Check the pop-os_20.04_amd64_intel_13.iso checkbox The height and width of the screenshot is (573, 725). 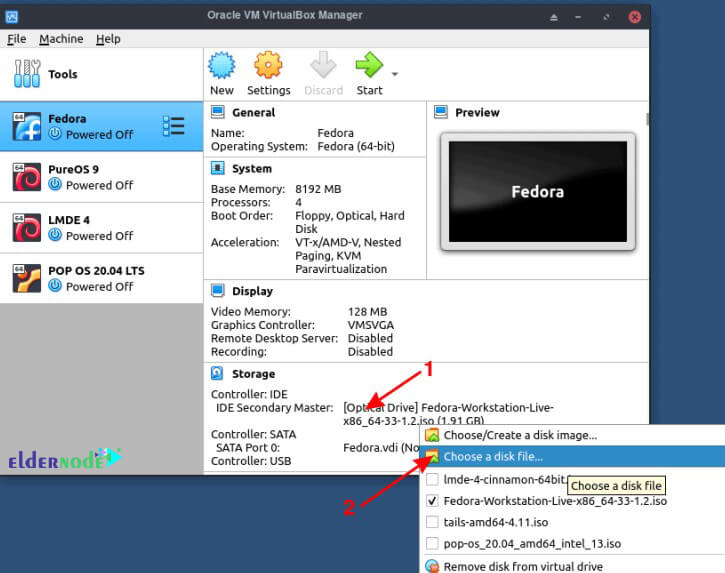point(432,543)
